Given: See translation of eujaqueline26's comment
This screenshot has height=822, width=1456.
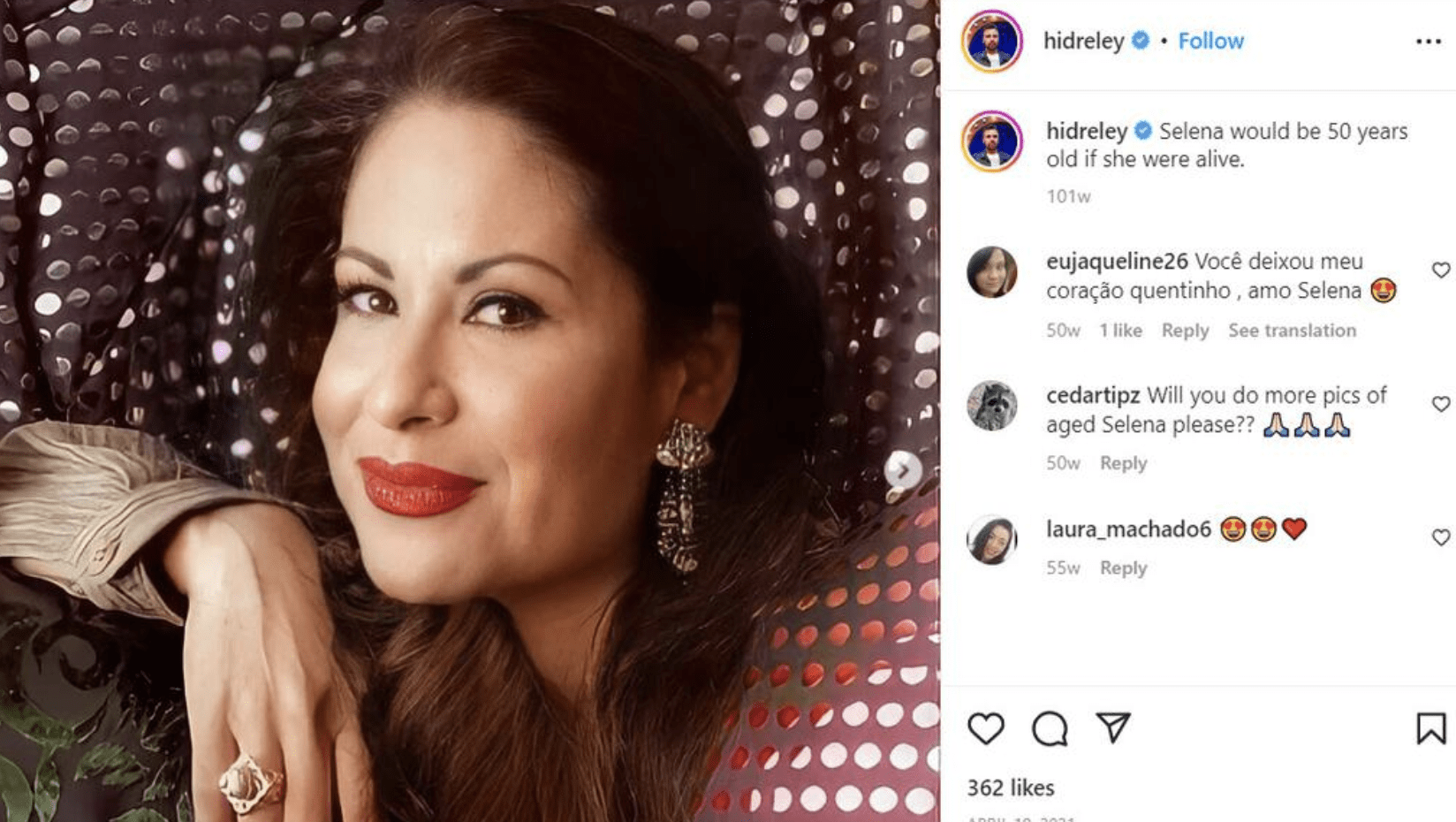Looking at the screenshot, I should pos(1292,331).
